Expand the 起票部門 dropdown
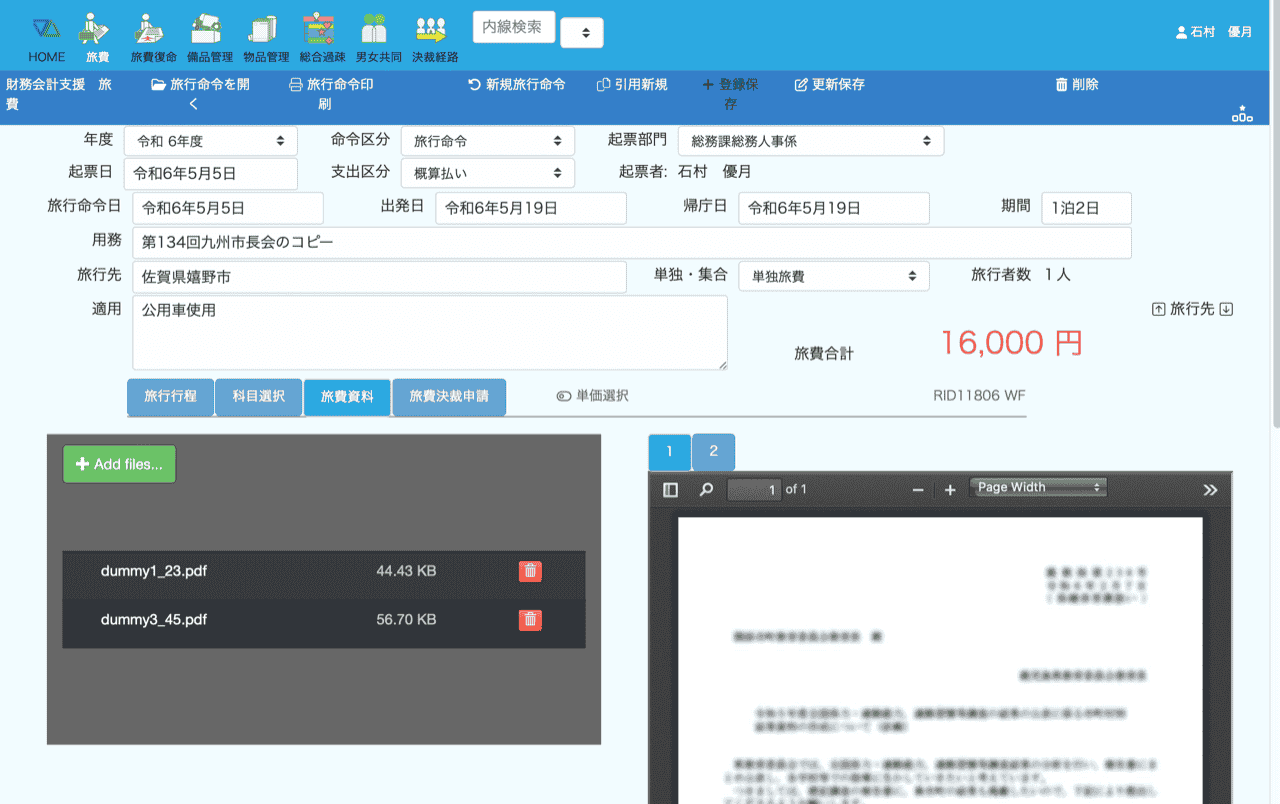1280x804 pixels. (810, 142)
